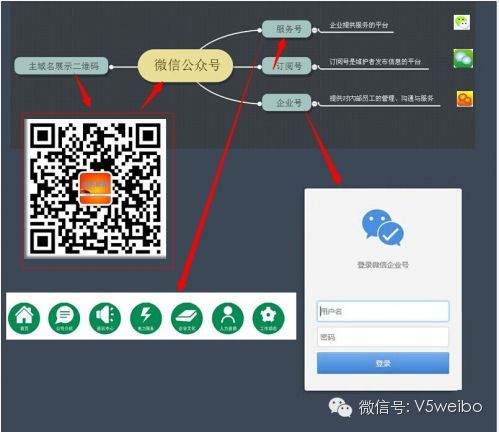This screenshot has height=432, width=499.
Task: Select the lightning bolt power service icon
Action: tap(146, 318)
